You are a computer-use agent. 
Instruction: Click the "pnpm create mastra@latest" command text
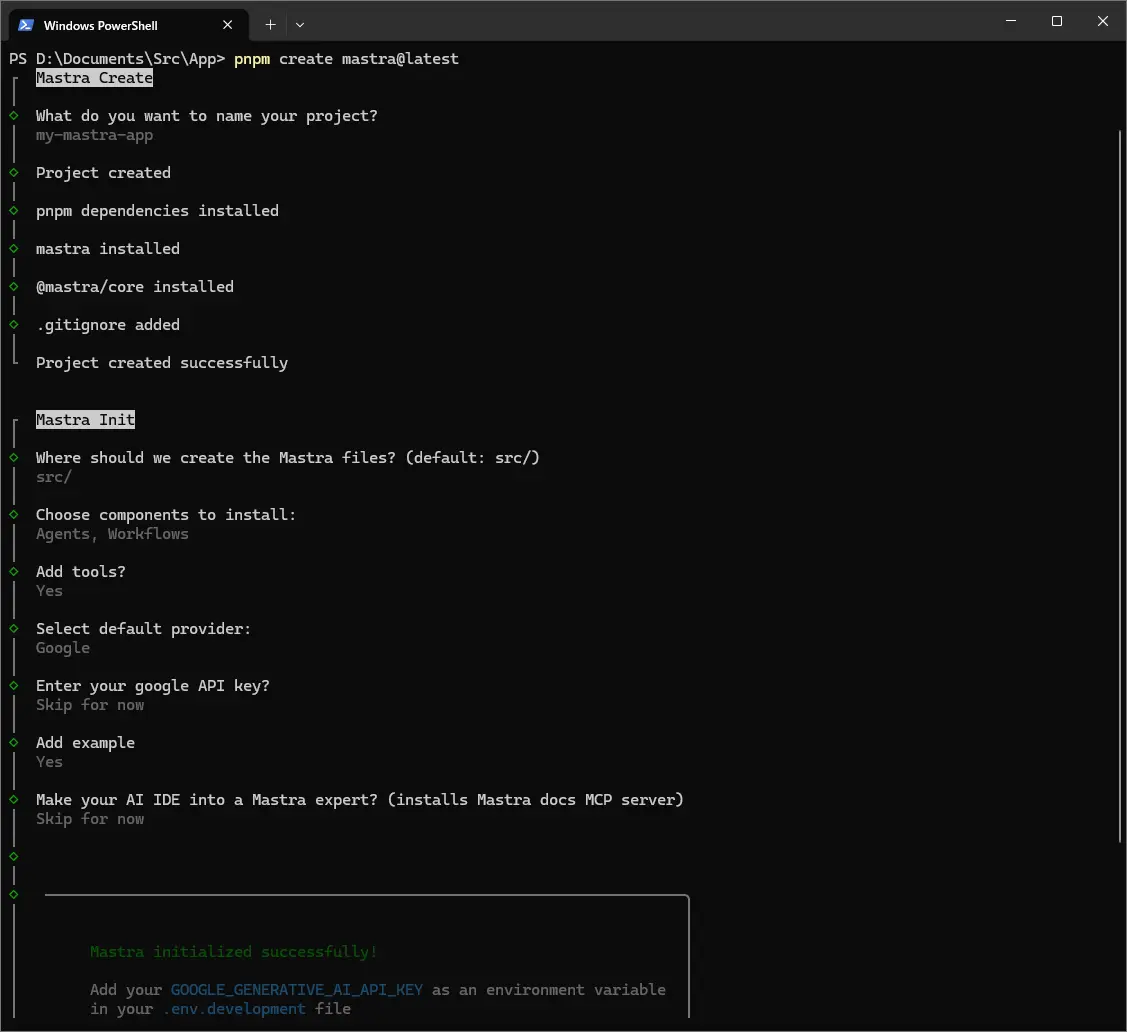[x=346, y=59]
